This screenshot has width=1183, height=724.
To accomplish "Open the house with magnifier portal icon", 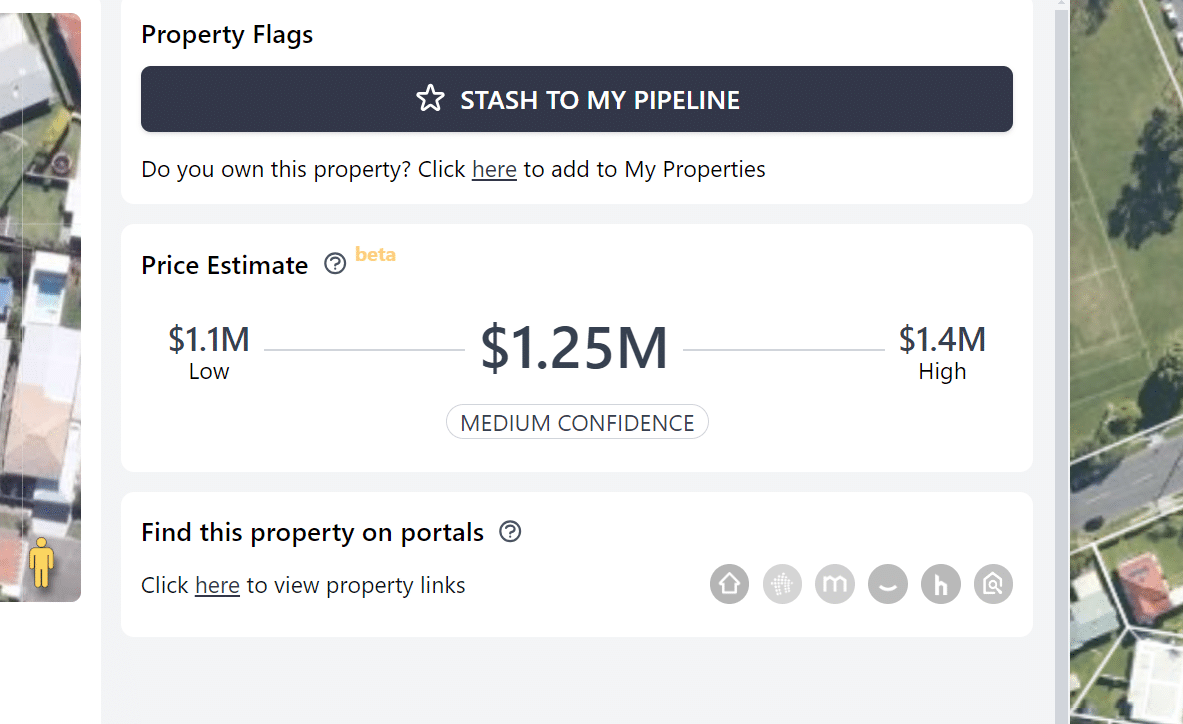I will (994, 584).
